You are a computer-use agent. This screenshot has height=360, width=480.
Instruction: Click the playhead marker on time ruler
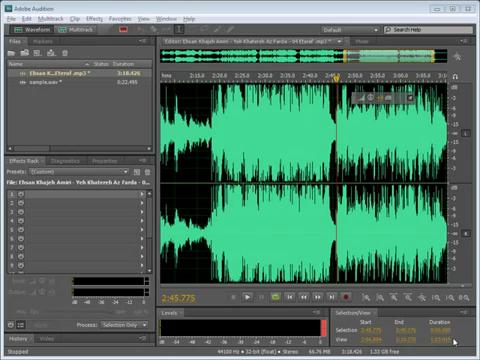[336, 78]
